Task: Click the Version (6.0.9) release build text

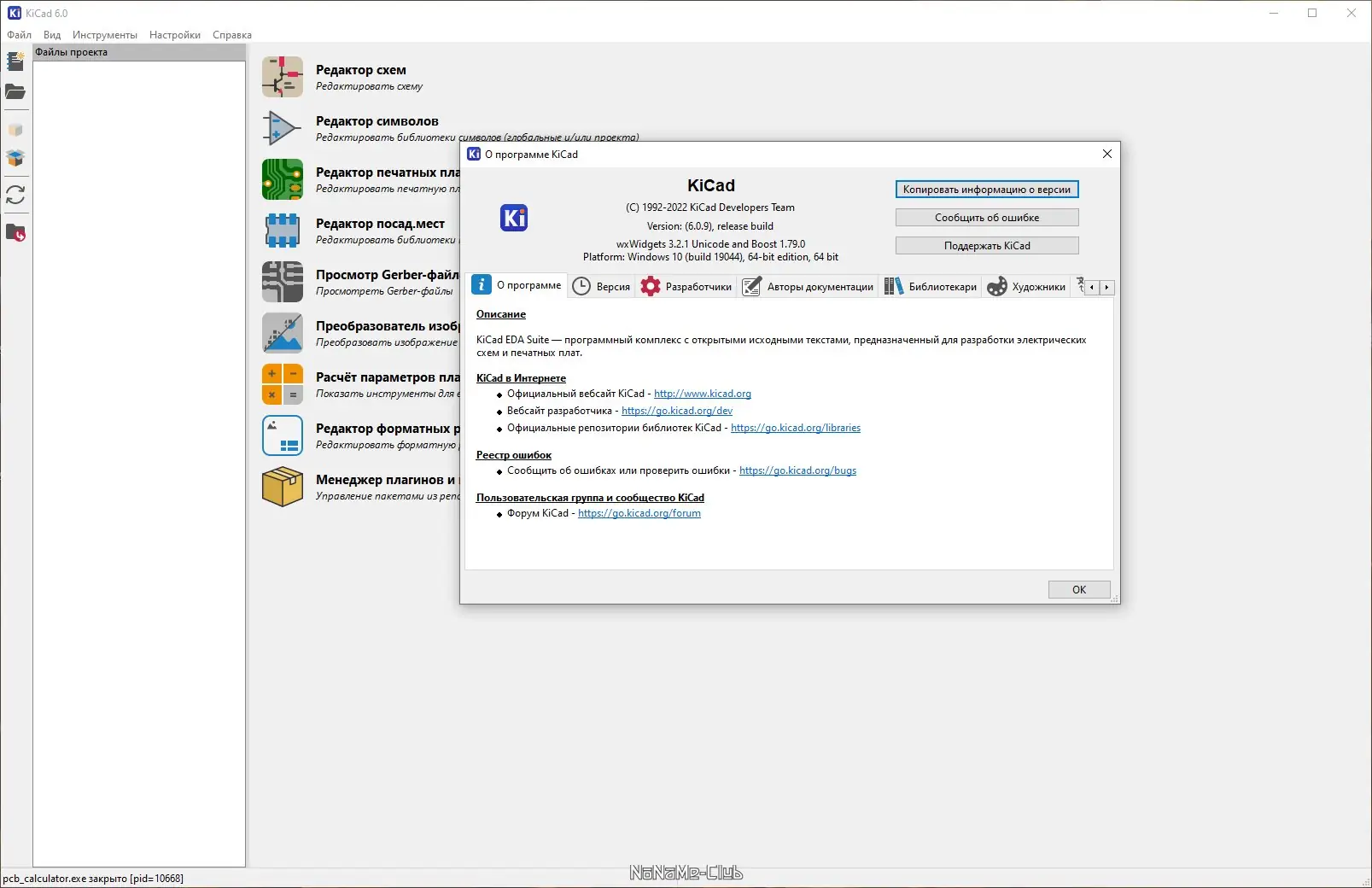Action: pyautogui.click(x=710, y=226)
